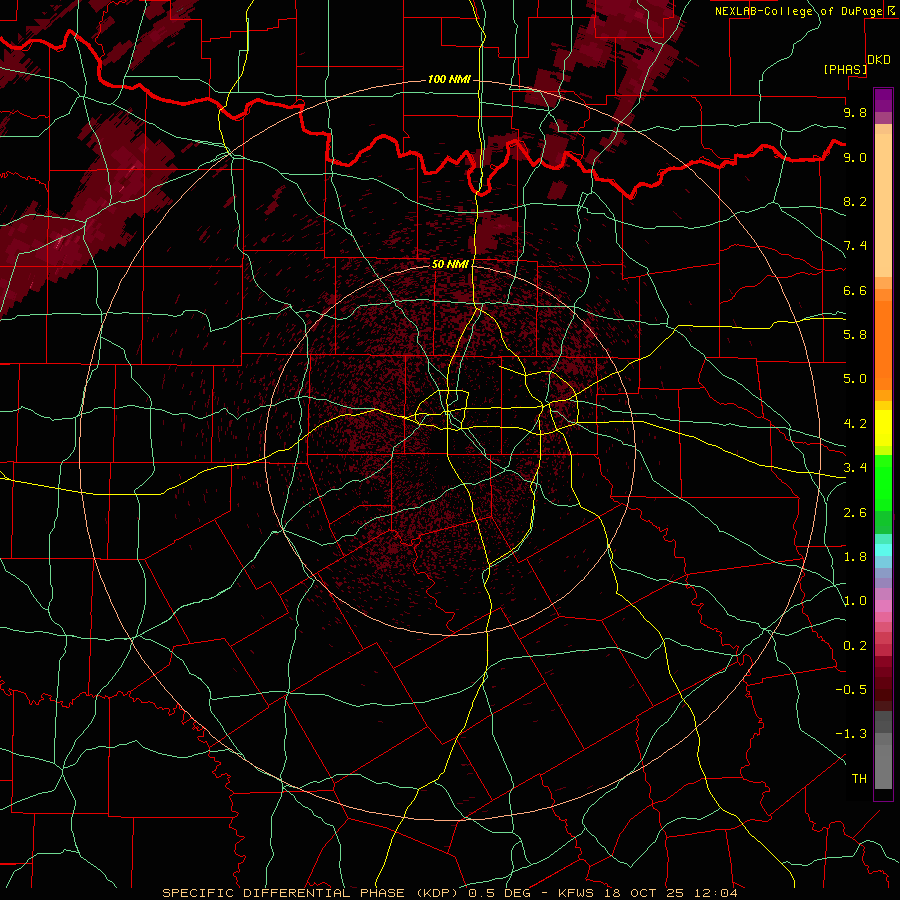The image size is (900, 900).
Task: Click the 3.4 legend value
Action: coord(855,468)
